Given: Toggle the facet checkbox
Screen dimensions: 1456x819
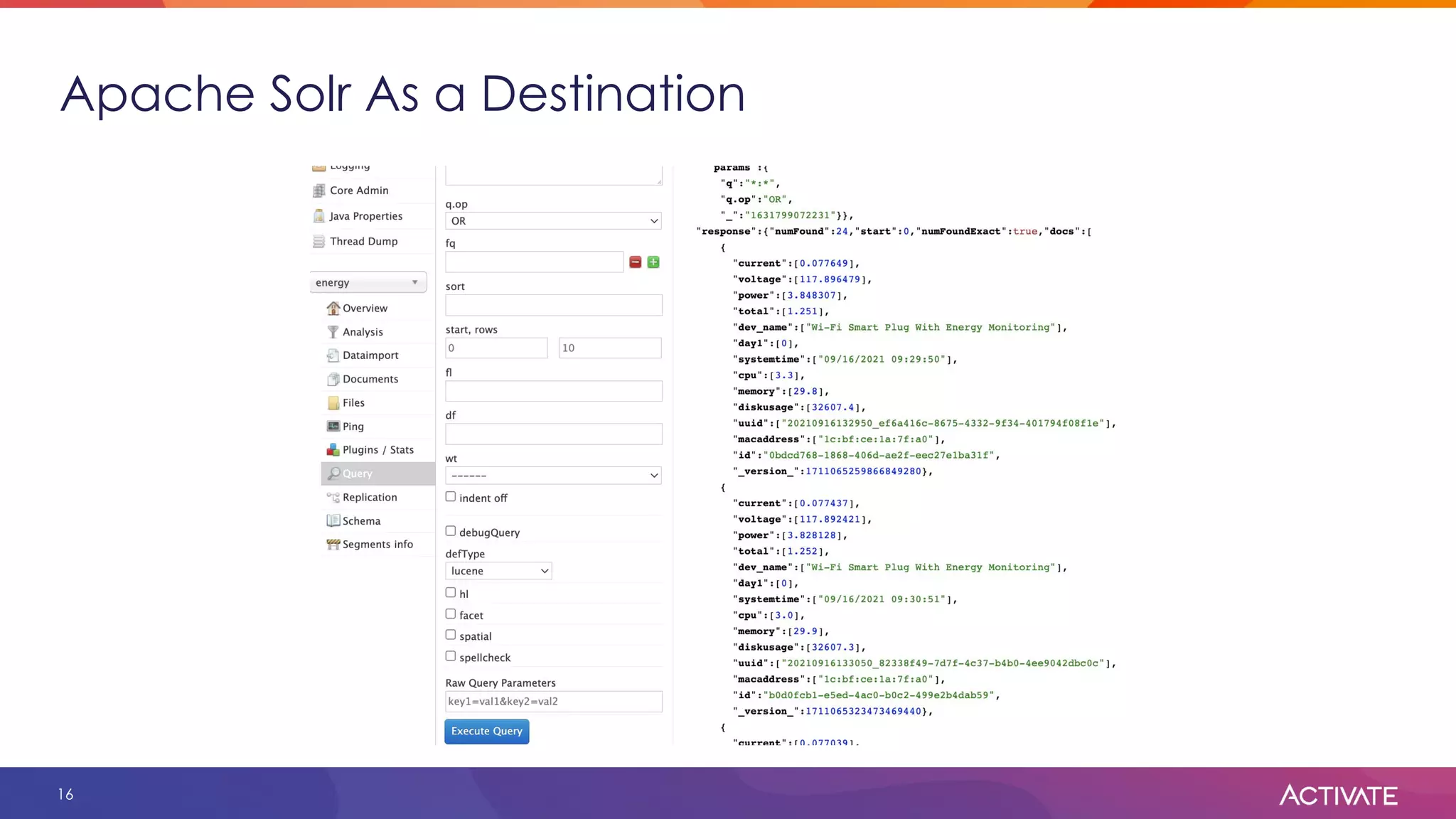Looking at the screenshot, I should pos(451,614).
